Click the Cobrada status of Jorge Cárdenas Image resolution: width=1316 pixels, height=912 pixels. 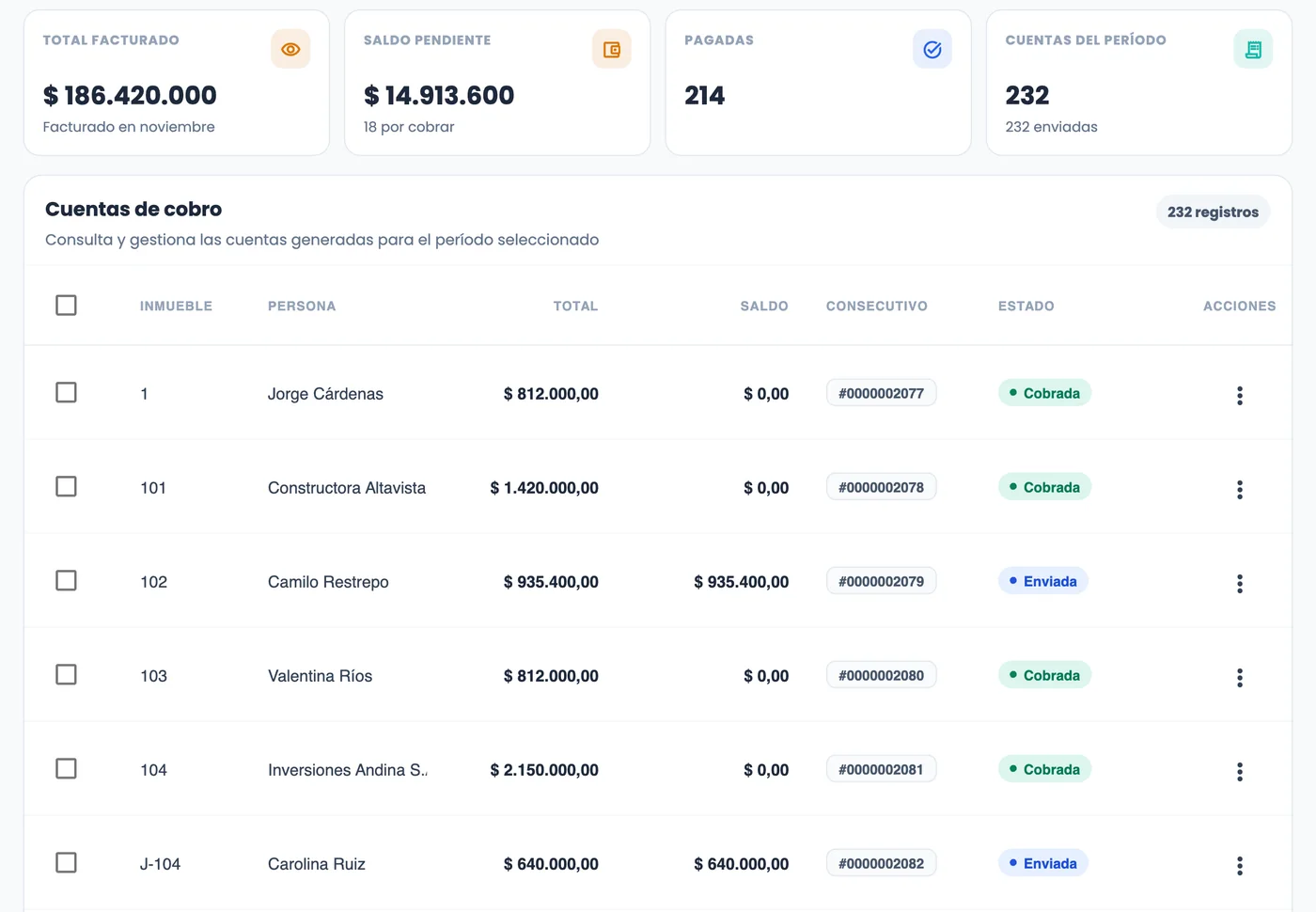point(1044,393)
